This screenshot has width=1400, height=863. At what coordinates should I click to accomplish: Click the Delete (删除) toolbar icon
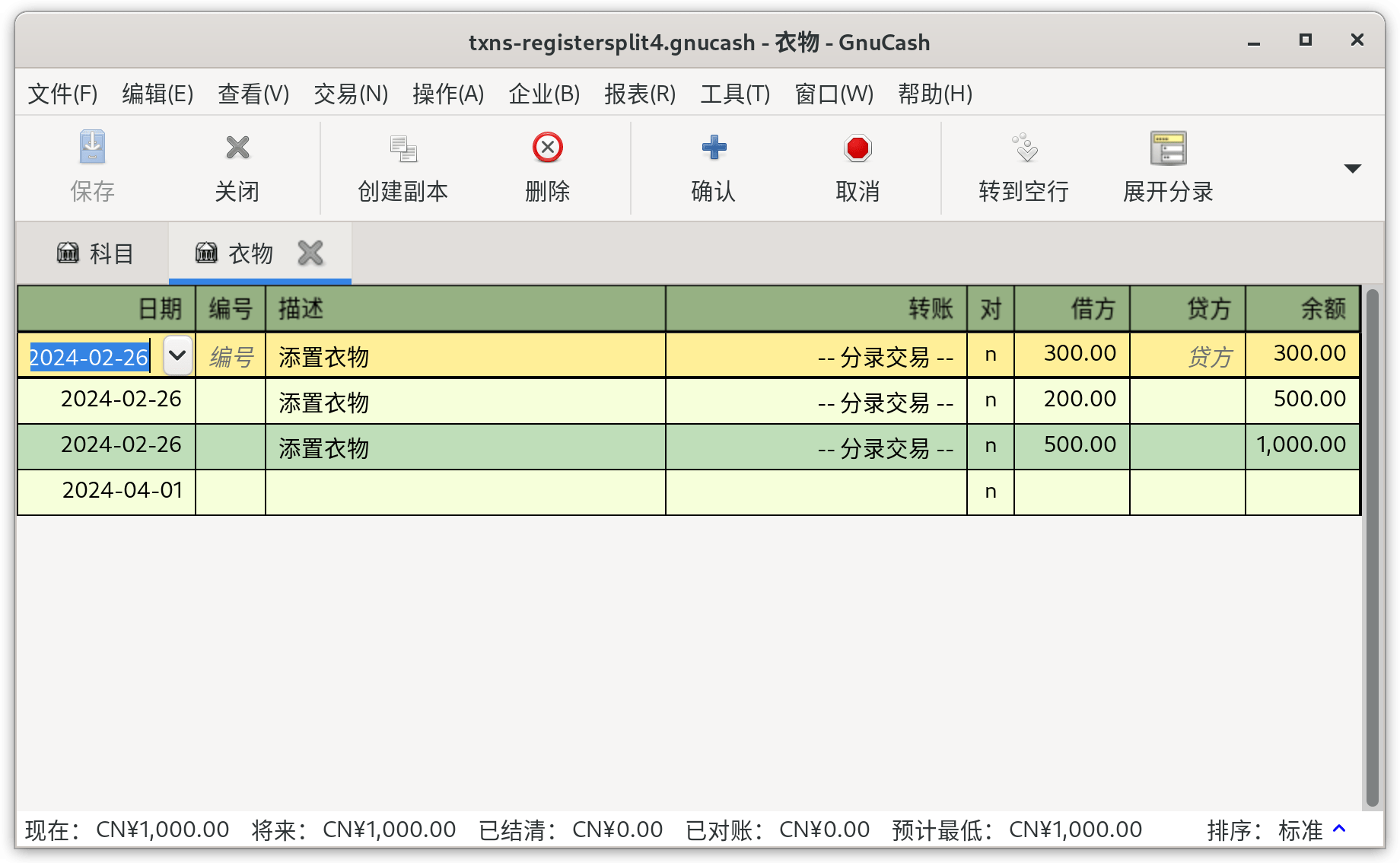click(x=547, y=148)
